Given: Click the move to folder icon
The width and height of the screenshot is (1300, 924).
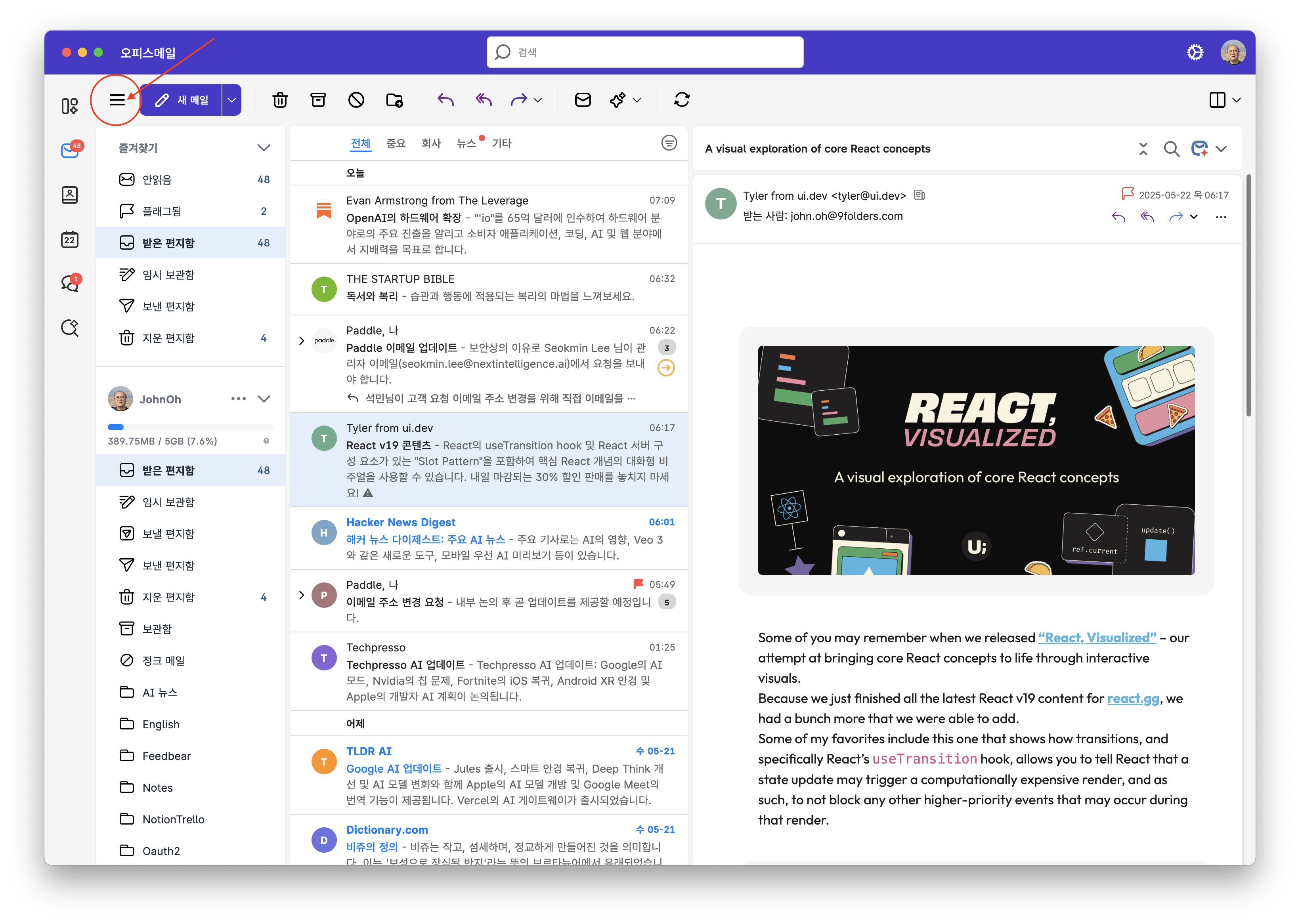Looking at the screenshot, I should [394, 100].
